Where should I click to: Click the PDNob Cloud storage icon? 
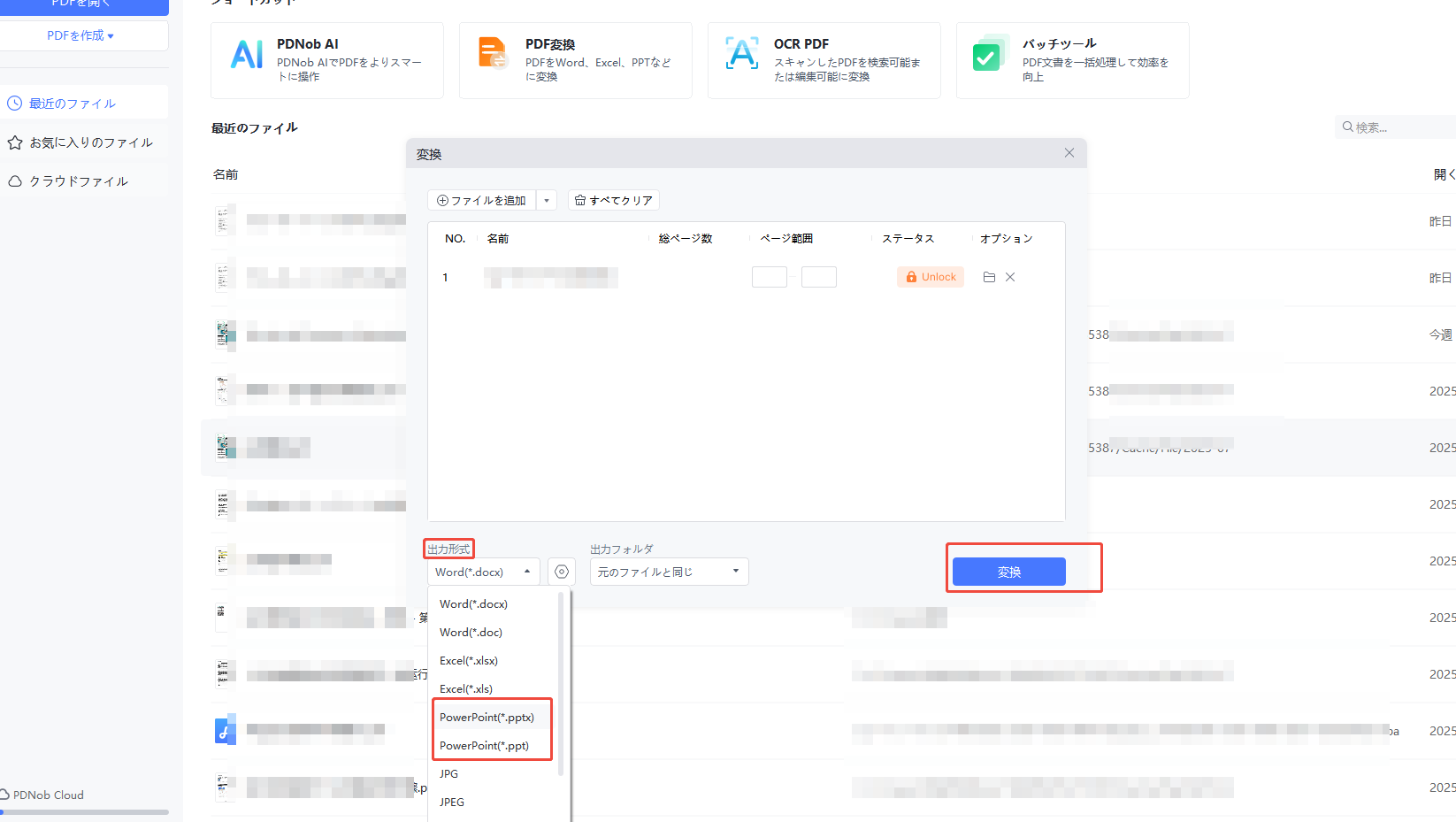(x=4, y=795)
